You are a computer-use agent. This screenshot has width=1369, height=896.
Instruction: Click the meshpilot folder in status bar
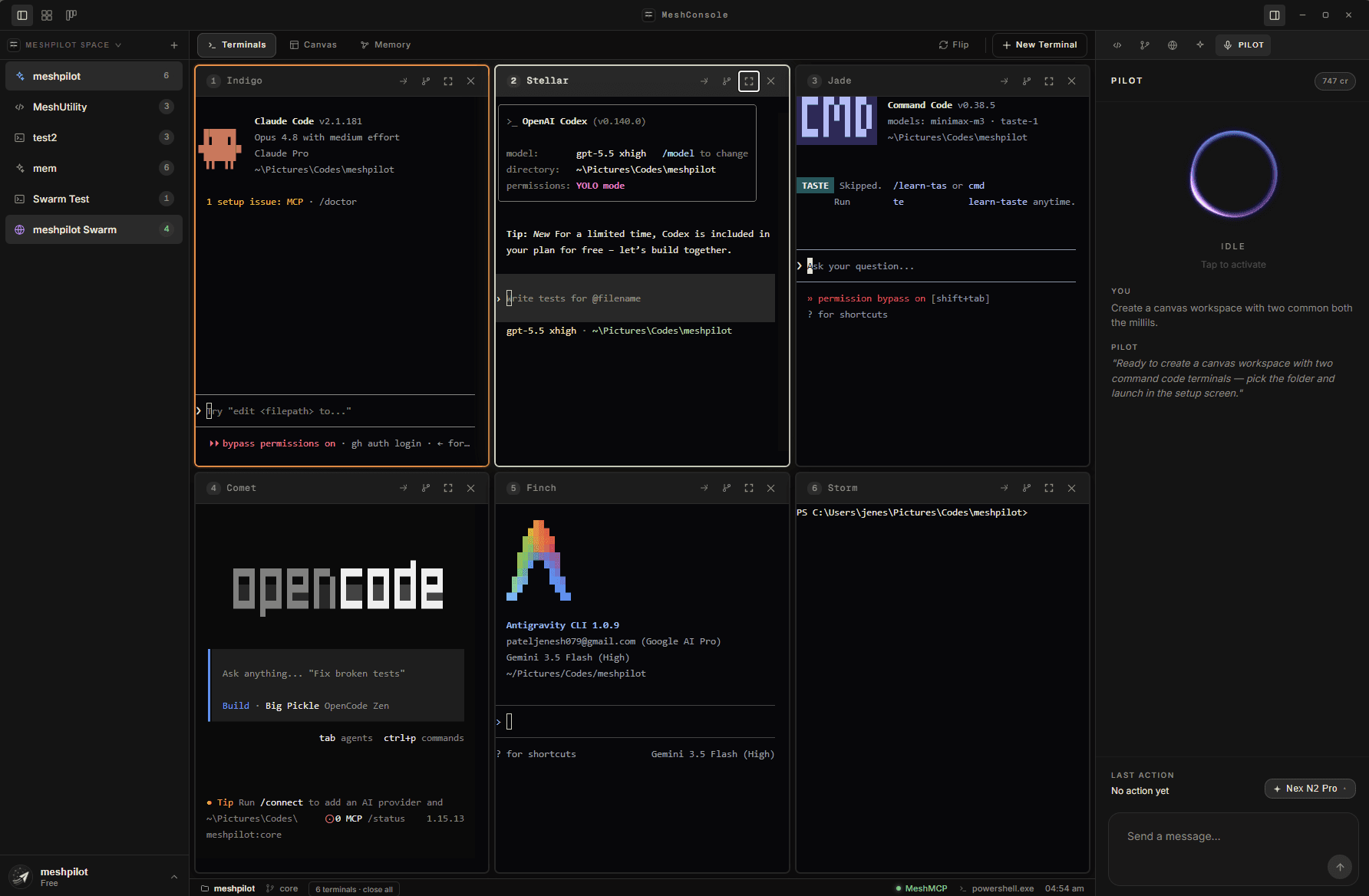pos(228,889)
